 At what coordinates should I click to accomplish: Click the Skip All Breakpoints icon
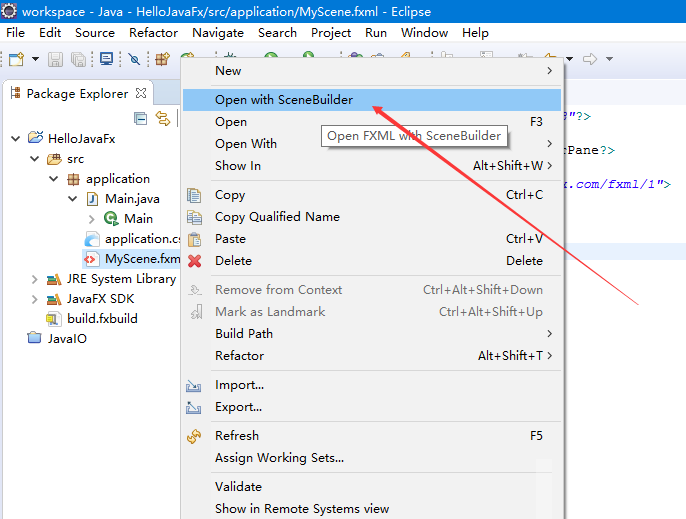(134, 59)
